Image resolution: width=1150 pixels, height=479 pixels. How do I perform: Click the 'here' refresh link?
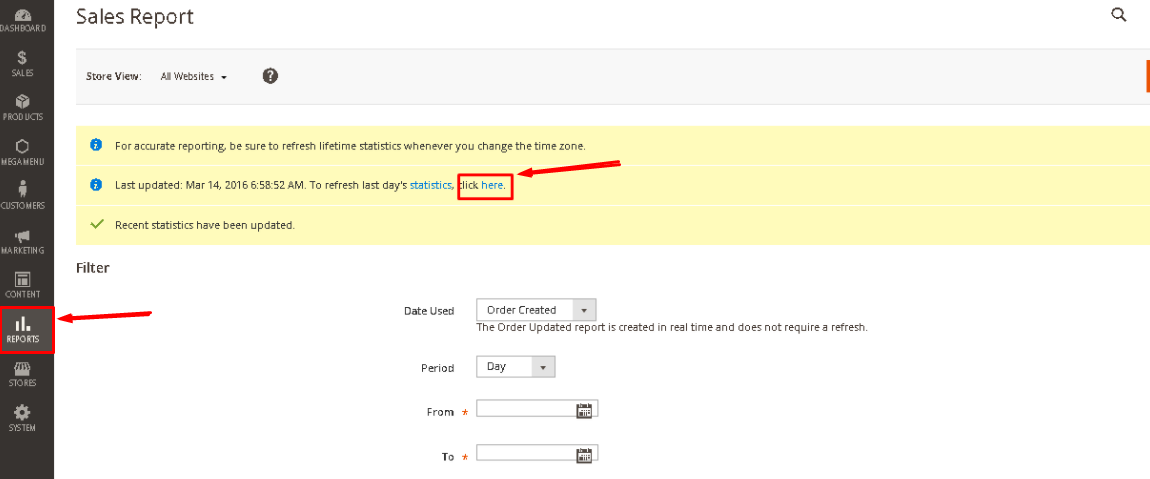coord(492,186)
